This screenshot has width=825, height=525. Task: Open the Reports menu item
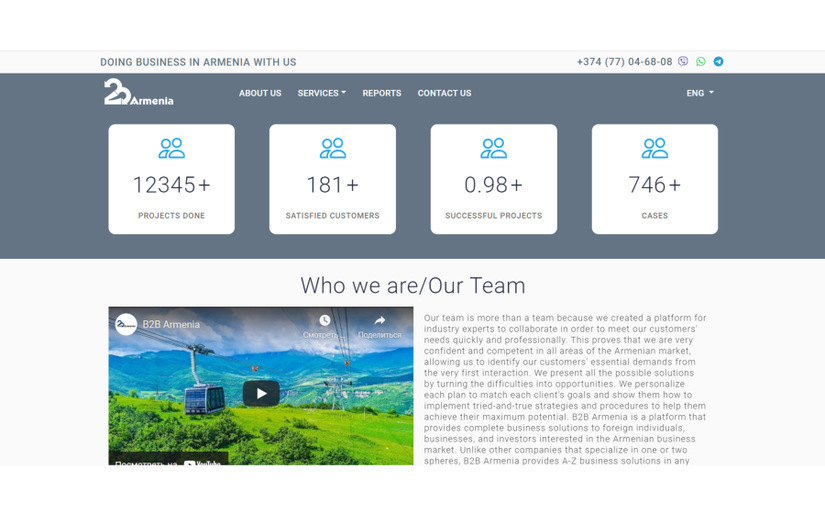pyautogui.click(x=382, y=93)
